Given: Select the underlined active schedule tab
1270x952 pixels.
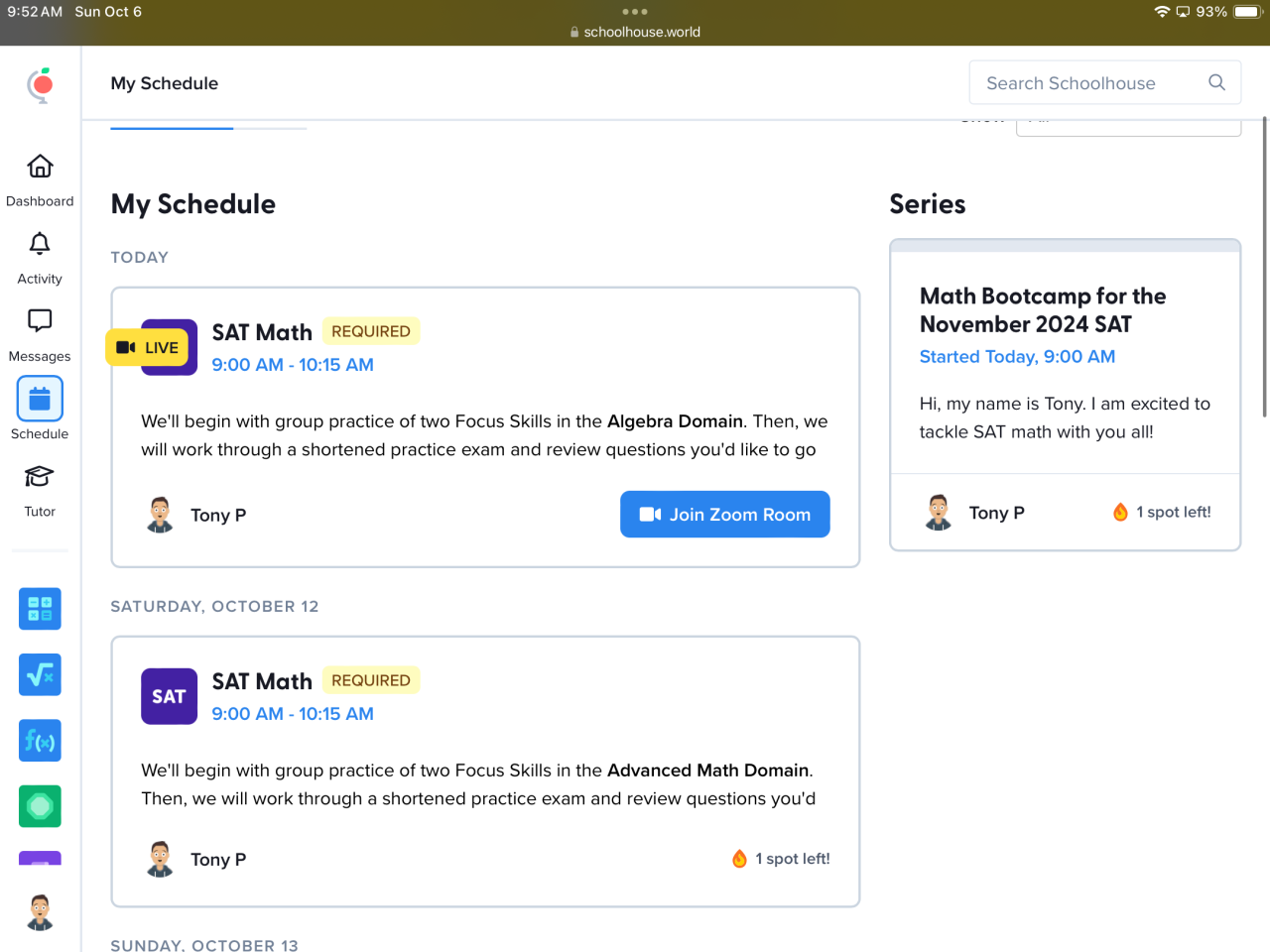Looking at the screenshot, I should click(x=172, y=127).
